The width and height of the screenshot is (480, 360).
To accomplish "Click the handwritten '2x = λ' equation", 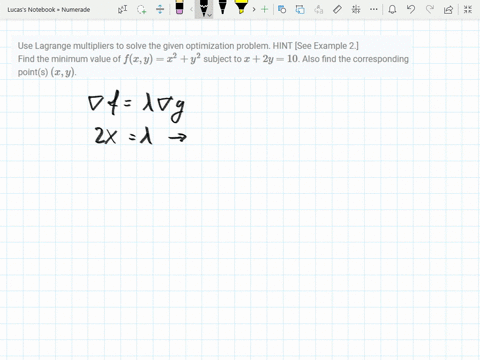I will point(123,136).
